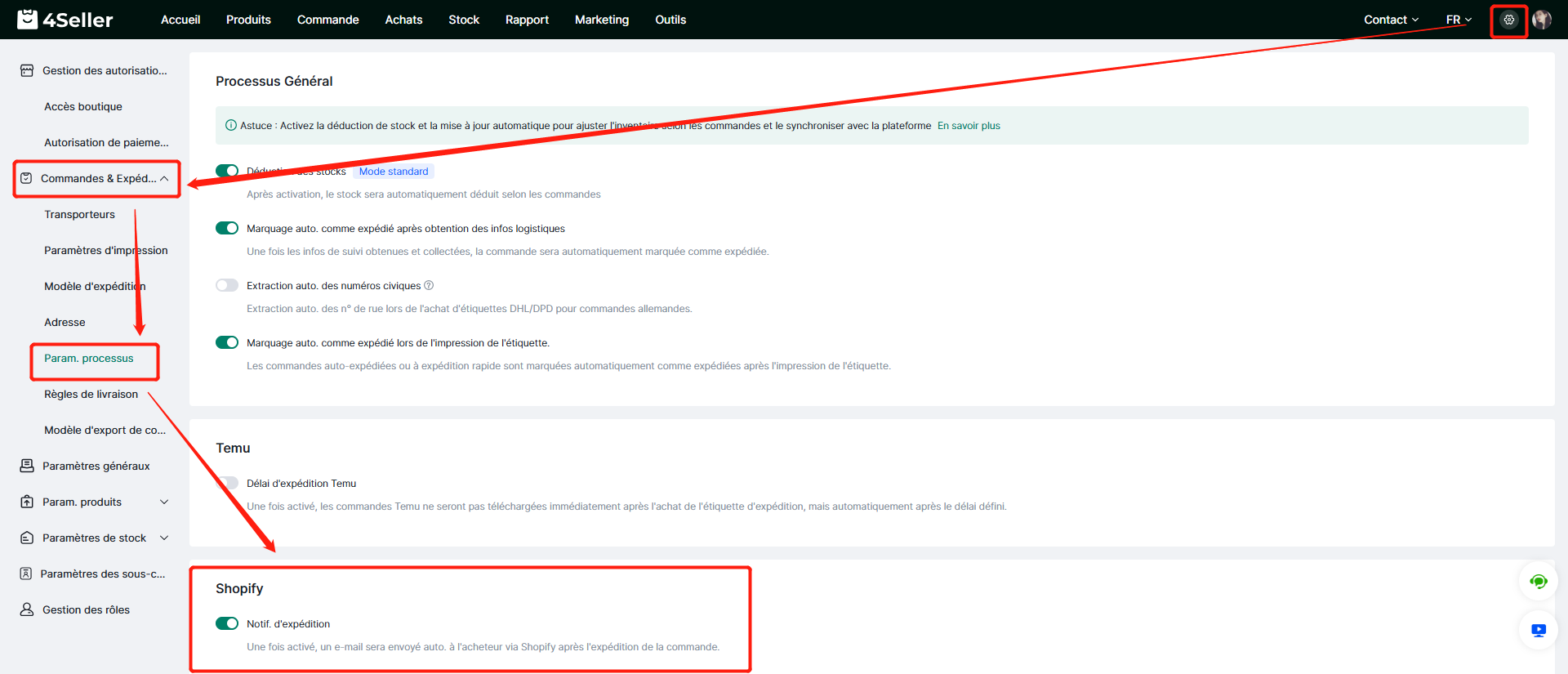The image size is (1568, 674).
Task: Open the Contact dropdown in the header
Action: [1391, 20]
